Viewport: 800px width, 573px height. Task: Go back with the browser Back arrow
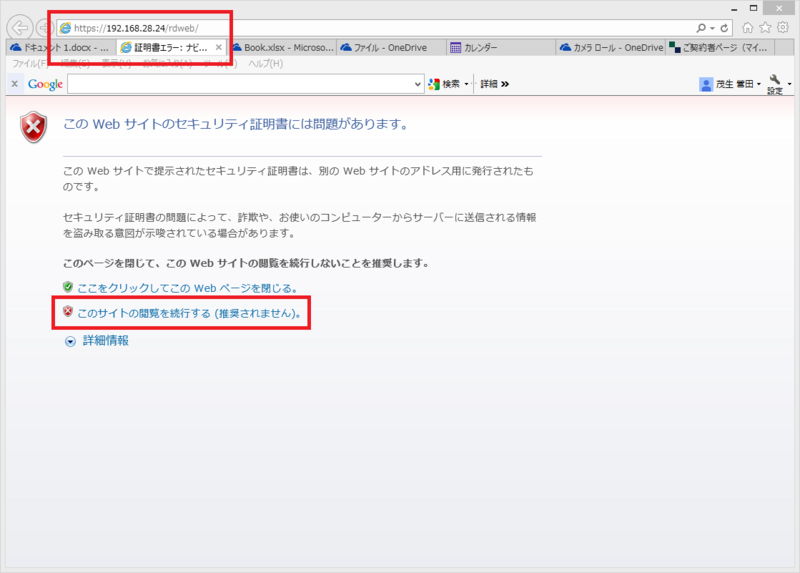(x=20, y=28)
